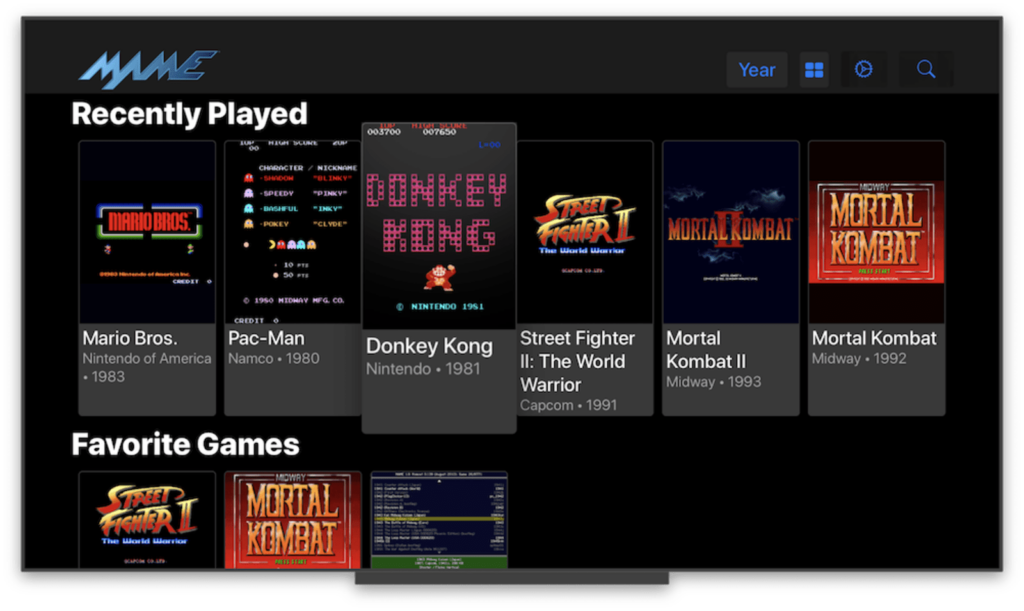This screenshot has width=1024, height=611.
Task: Click the Nintendo 1981 subtitle under Donkey Kong
Action: pyautogui.click(x=429, y=368)
